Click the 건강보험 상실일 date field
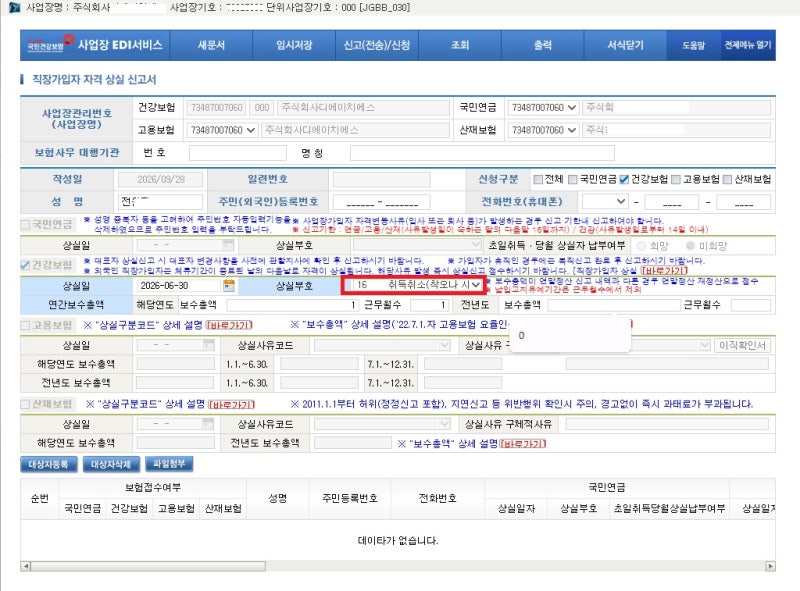Viewport: 800px width, 591px height. [x=179, y=285]
